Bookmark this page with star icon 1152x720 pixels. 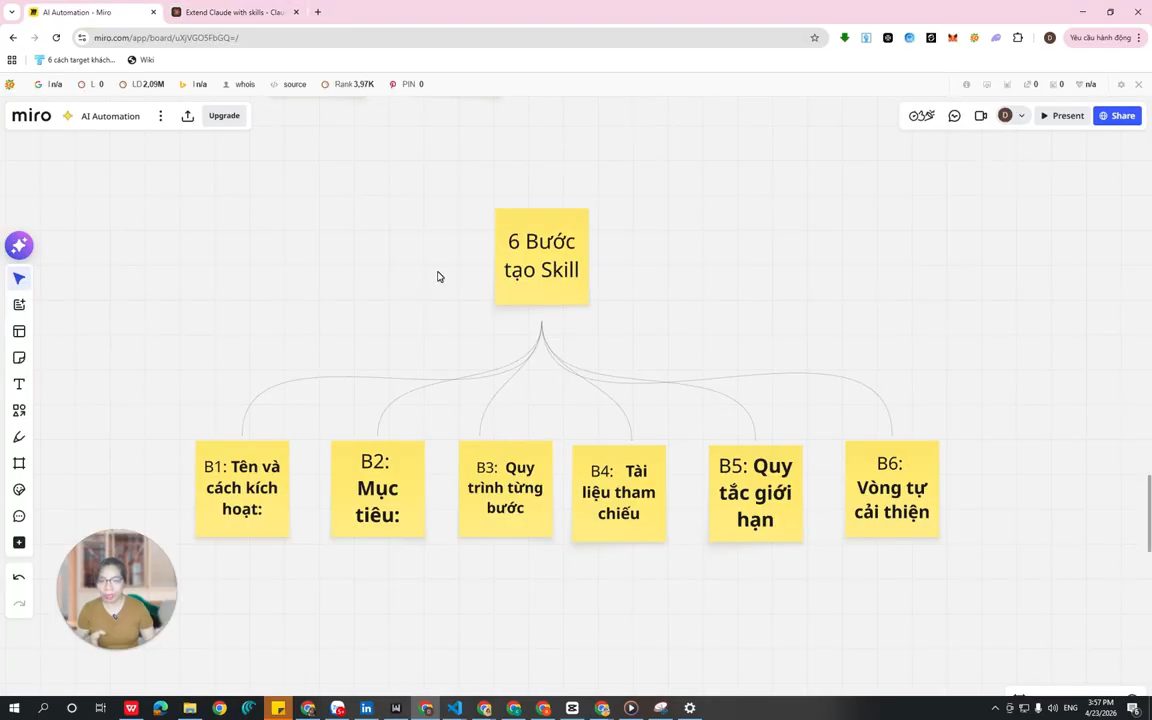coord(814,37)
